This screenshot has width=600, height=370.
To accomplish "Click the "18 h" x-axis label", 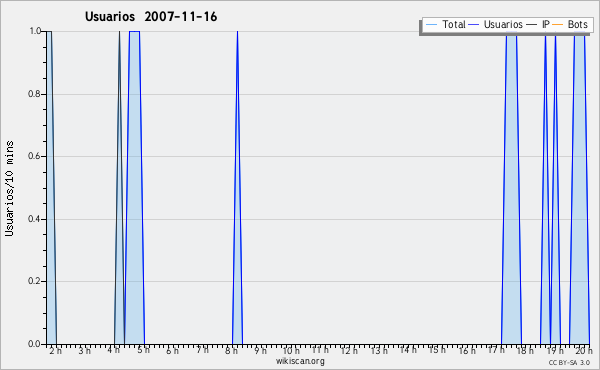I will [x=525, y=350].
